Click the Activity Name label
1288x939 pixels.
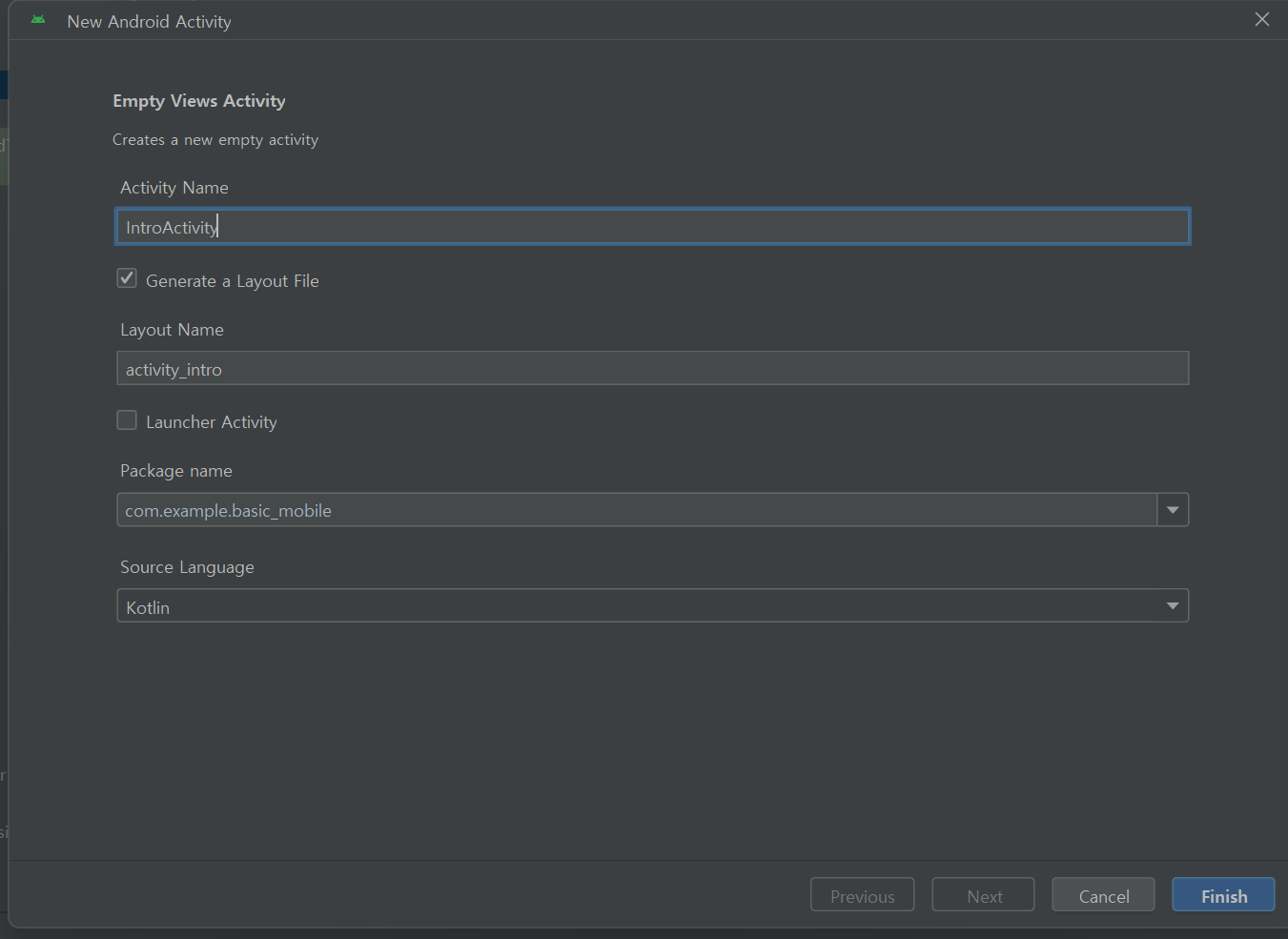174,188
